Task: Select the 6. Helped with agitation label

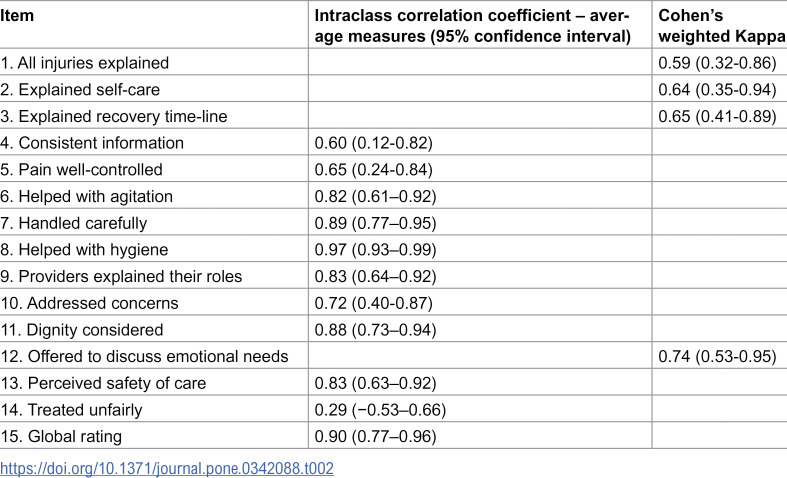Action: (86, 196)
